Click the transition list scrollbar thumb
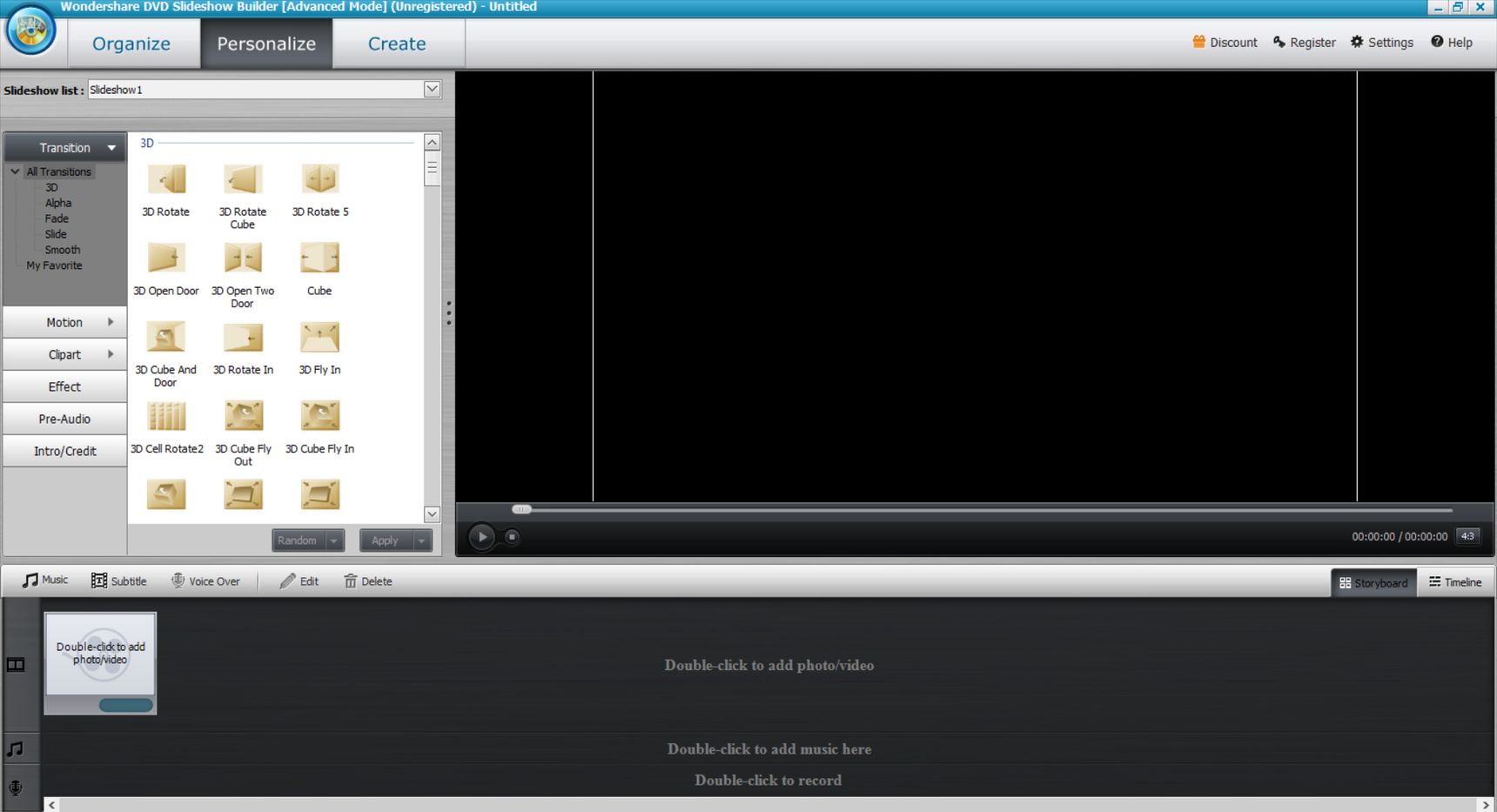This screenshot has height=812, width=1497. (432, 169)
